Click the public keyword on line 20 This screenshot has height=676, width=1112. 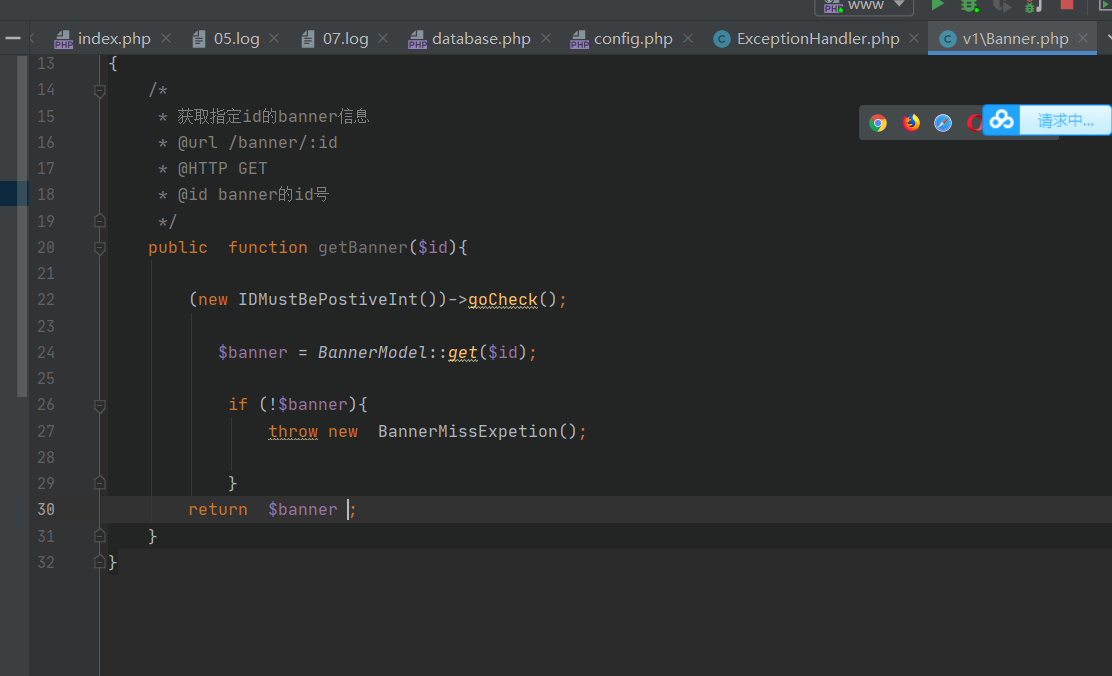pyautogui.click(x=178, y=248)
